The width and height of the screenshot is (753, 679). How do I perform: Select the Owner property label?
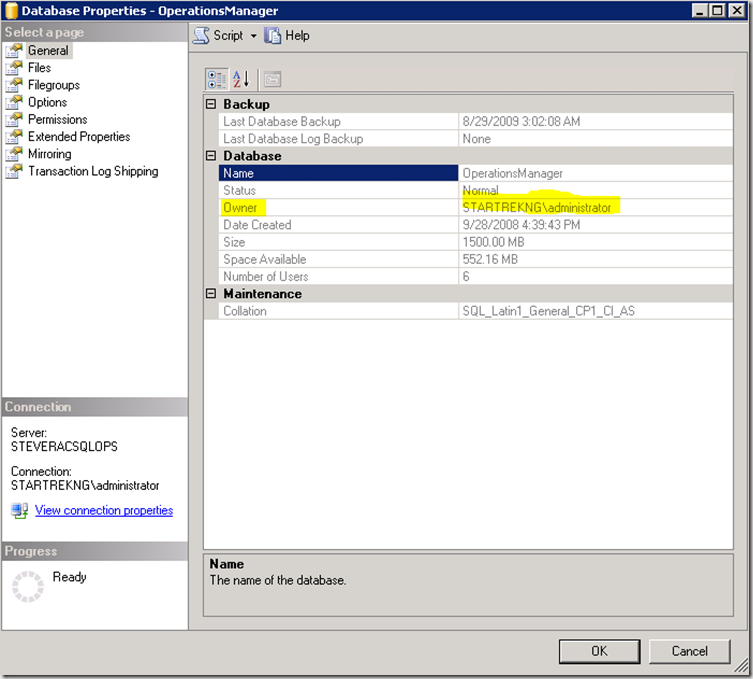click(x=240, y=207)
